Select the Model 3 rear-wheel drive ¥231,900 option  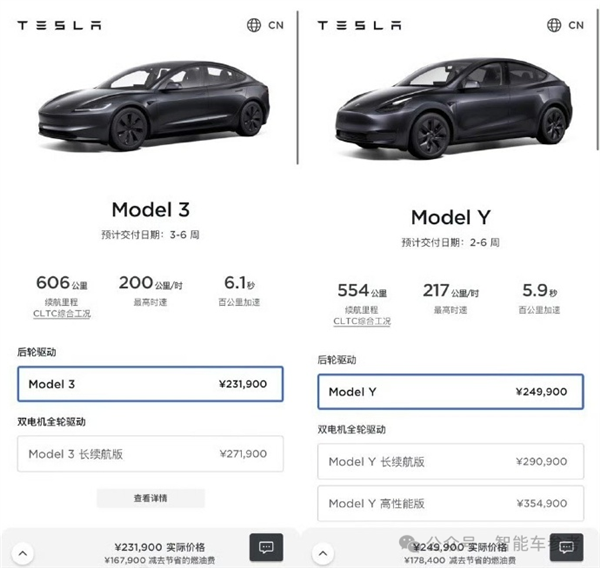[x=150, y=384]
